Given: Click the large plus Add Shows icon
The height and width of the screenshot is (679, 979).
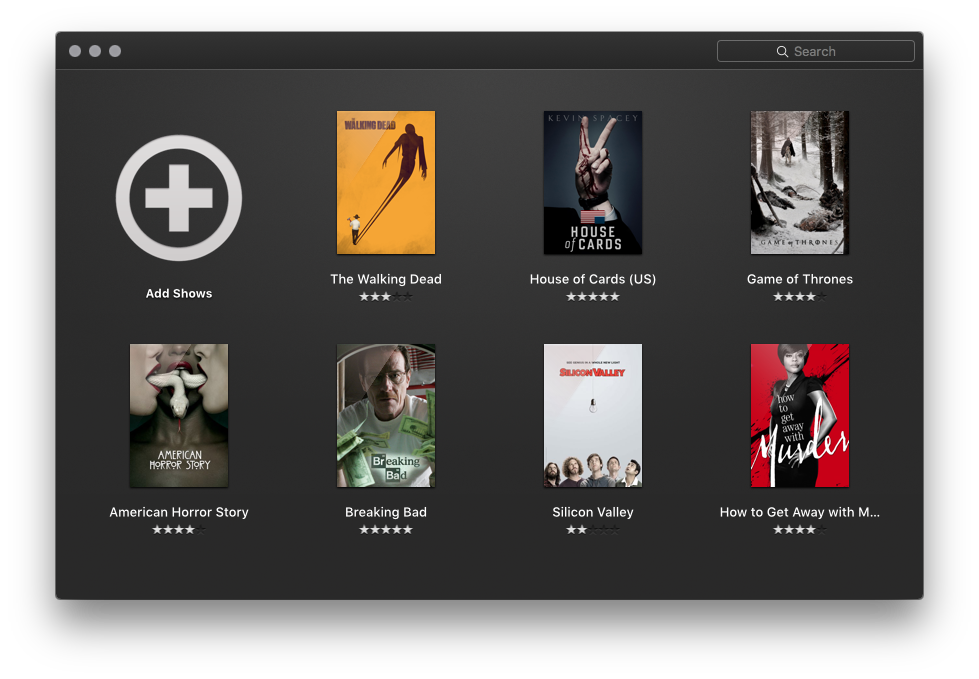Looking at the screenshot, I should pyautogui.click(x=179, y=198).
